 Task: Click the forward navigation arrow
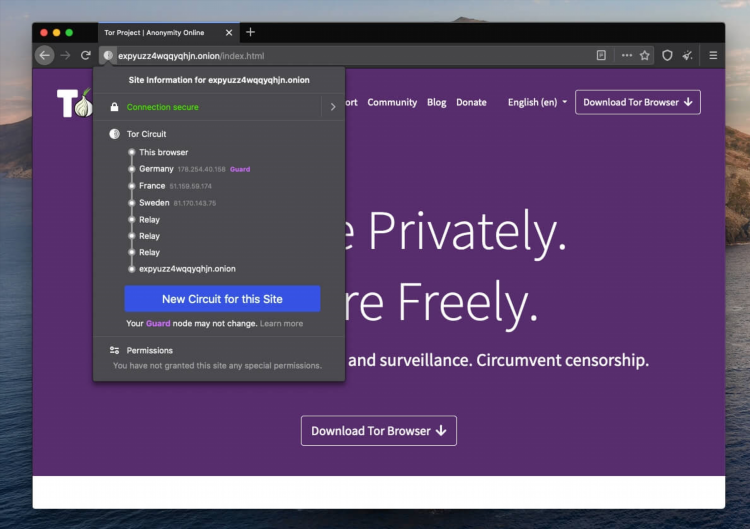click(x=65, y=55)
